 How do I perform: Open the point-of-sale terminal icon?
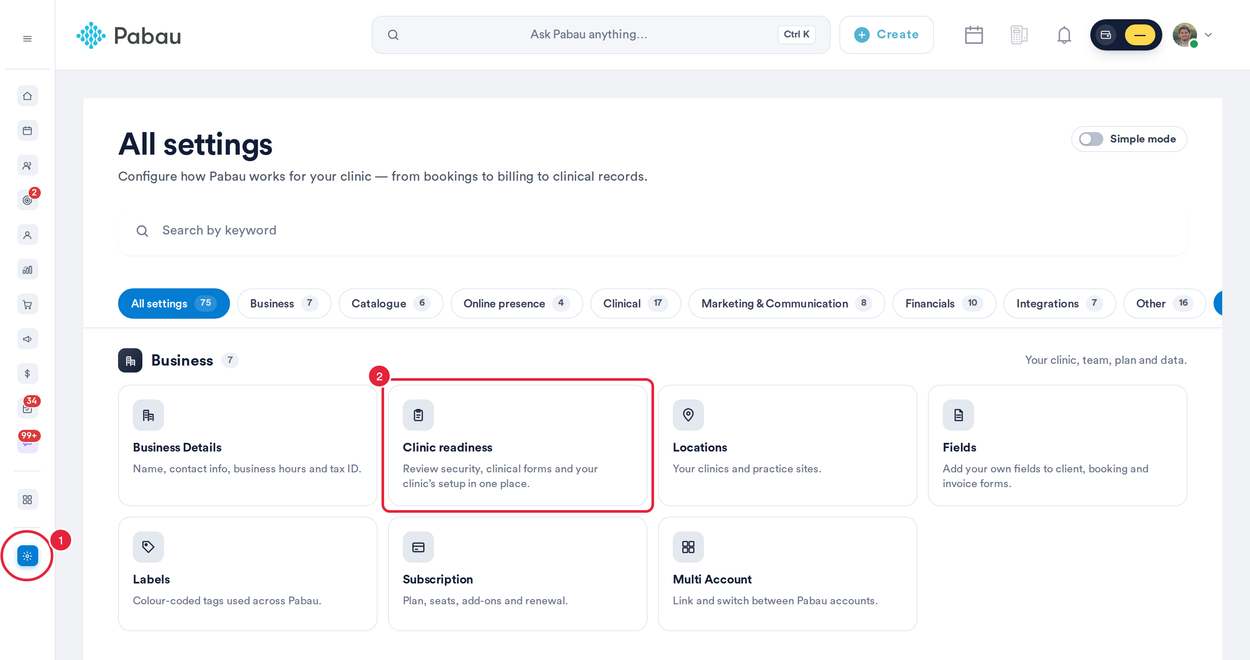pyautogui.click(x=1019, y=35)
